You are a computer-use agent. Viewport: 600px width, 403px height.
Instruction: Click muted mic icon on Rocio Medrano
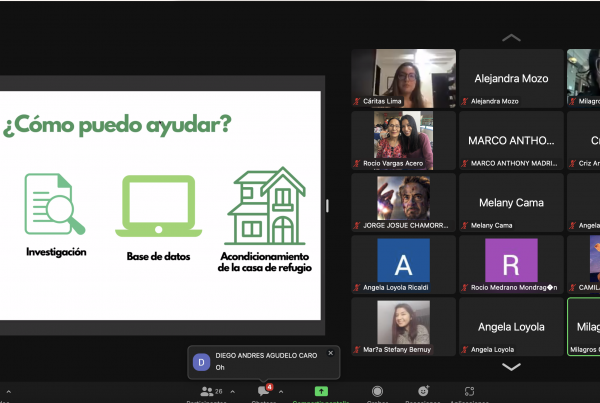pyautogui.click(x=465, y=287)
